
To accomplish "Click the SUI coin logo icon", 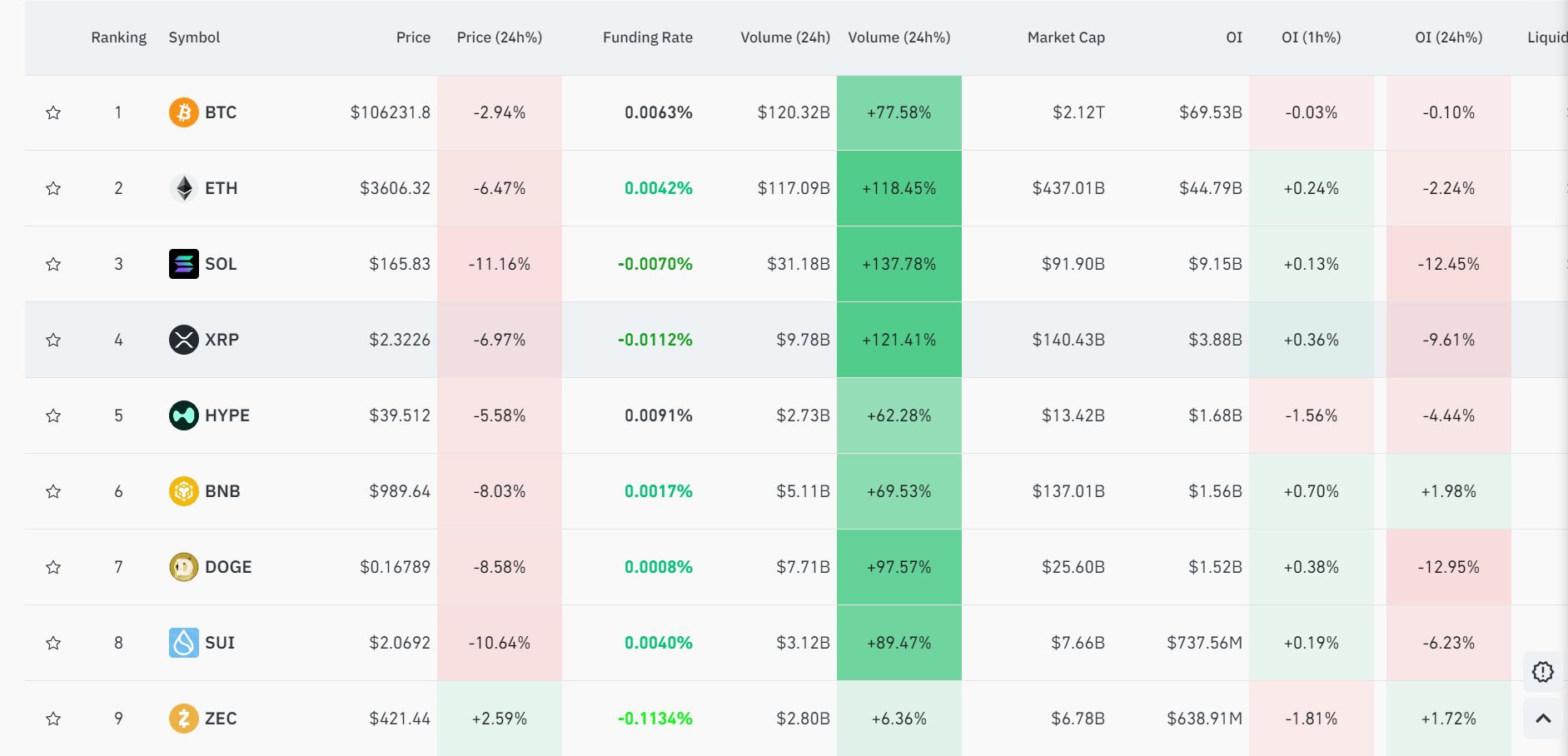I will [x=183, y=643].
